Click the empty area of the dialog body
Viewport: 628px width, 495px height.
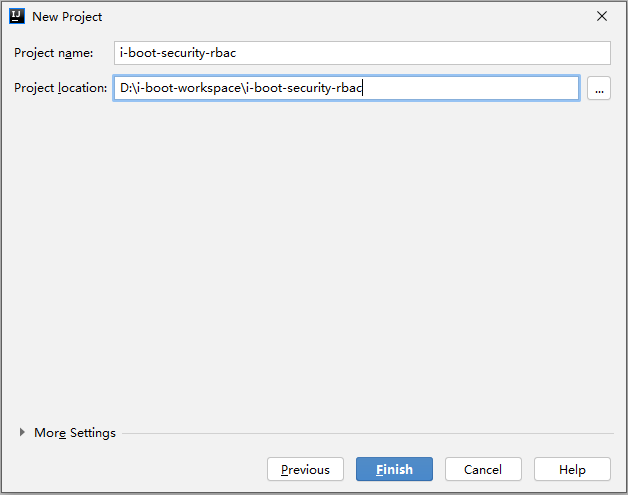tap(314, 260)
